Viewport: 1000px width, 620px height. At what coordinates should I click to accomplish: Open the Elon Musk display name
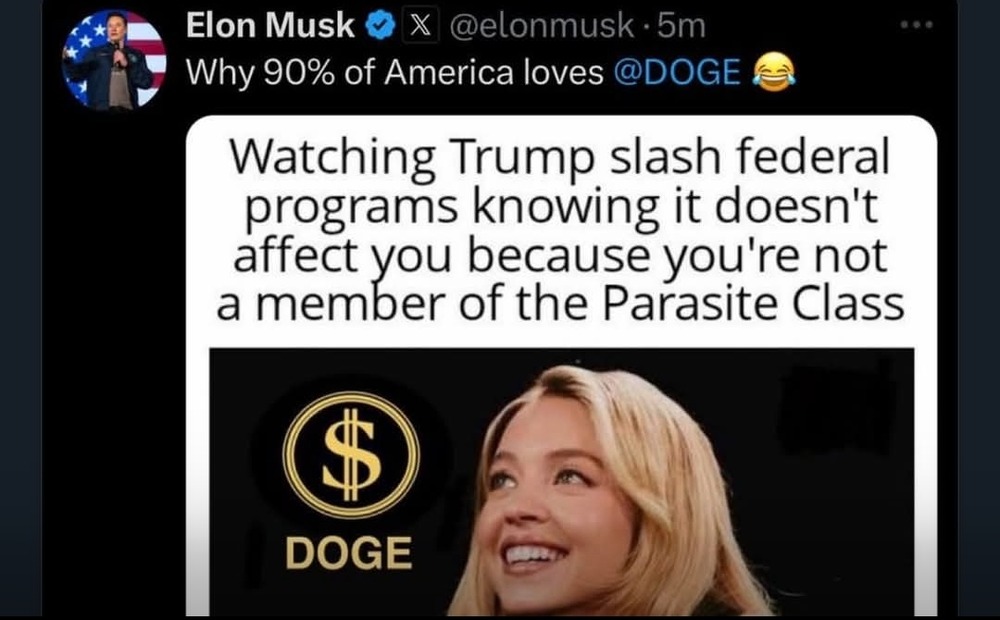(270, 26)
